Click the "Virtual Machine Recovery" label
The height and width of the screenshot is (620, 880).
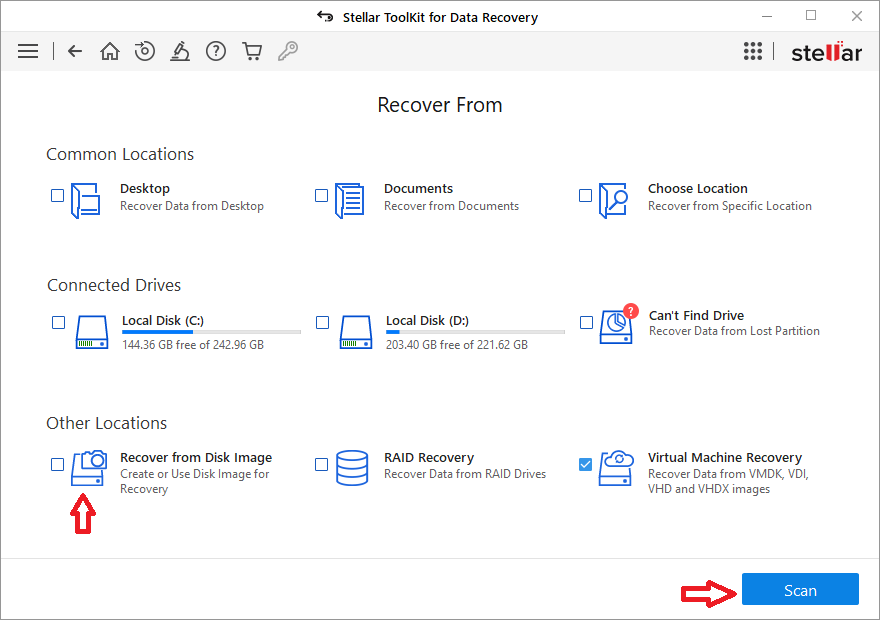click(x=725, y=458)
